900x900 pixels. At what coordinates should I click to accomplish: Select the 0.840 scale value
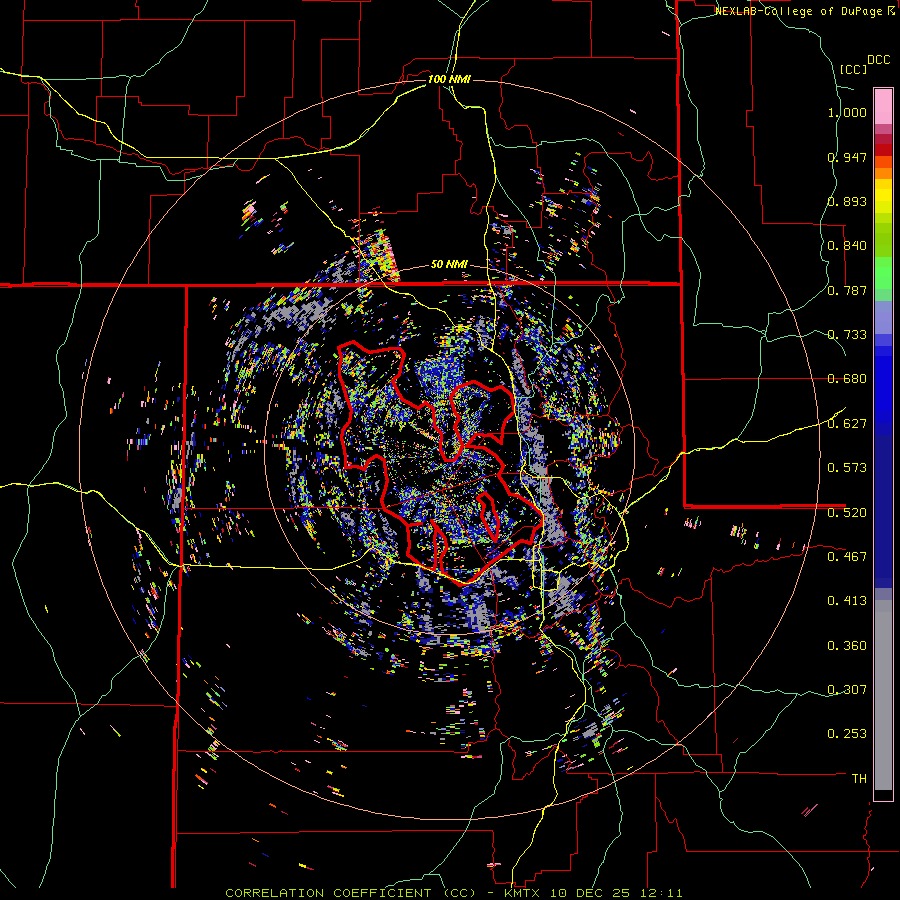click(847, 246)
